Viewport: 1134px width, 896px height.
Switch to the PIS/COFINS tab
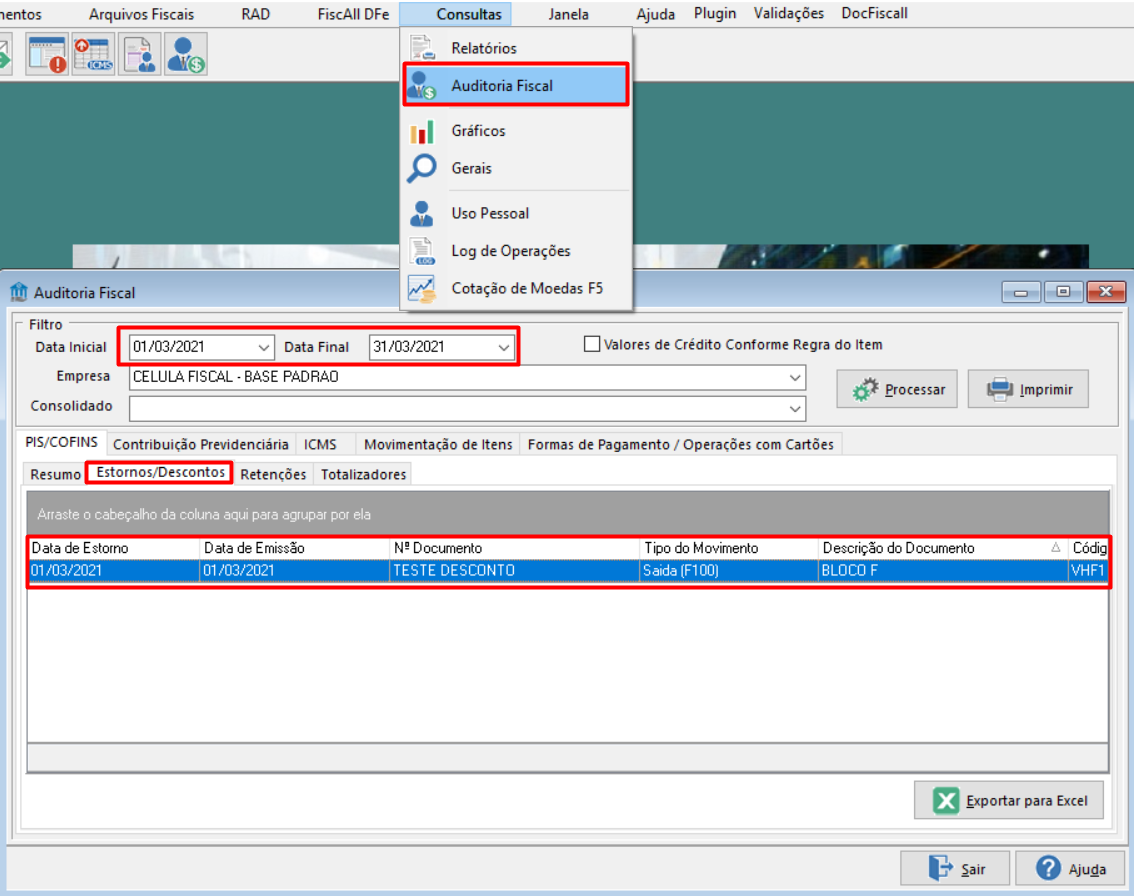(x=61, y=442)
